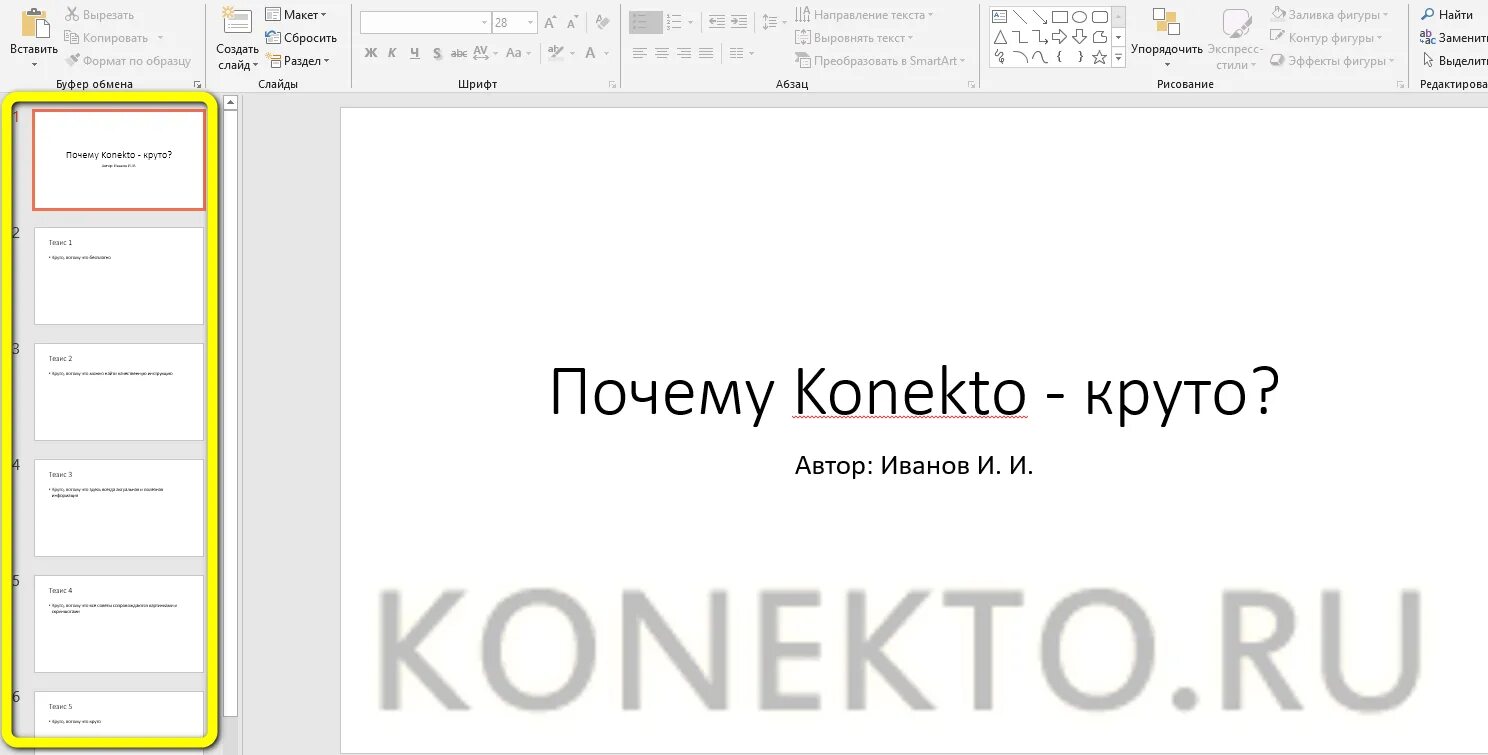1488x755 pixels.
Task: Click the clear all formatting eraser icon
Action: [x=602, y=22]
